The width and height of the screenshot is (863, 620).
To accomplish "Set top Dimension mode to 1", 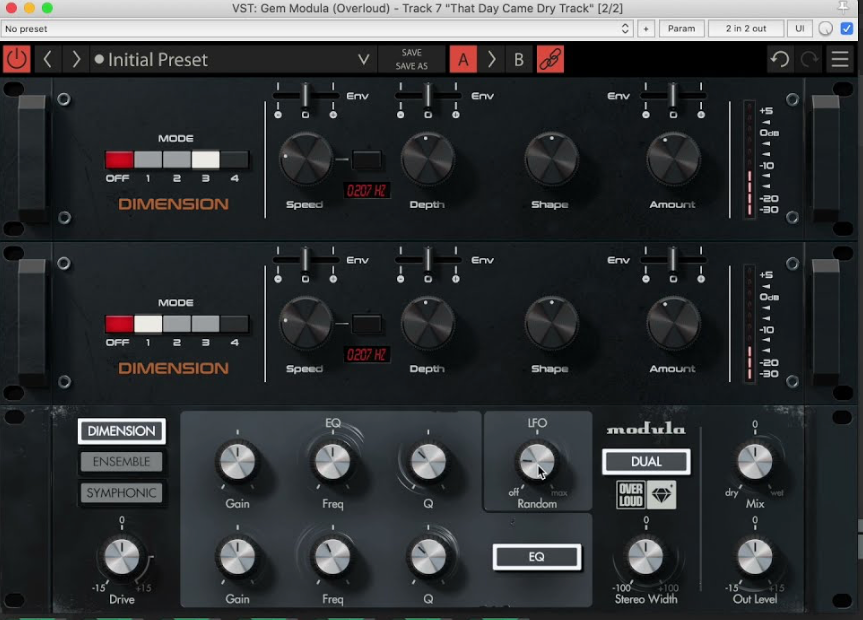I will click(x=148, y=160).
